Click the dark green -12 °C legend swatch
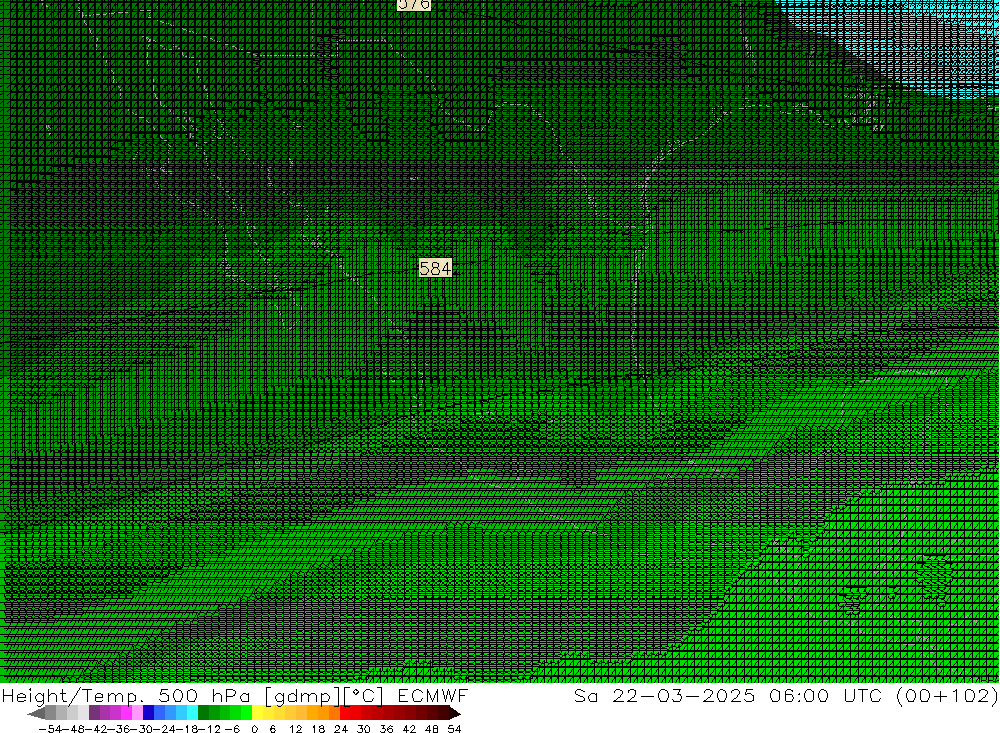 click(203, 713)
